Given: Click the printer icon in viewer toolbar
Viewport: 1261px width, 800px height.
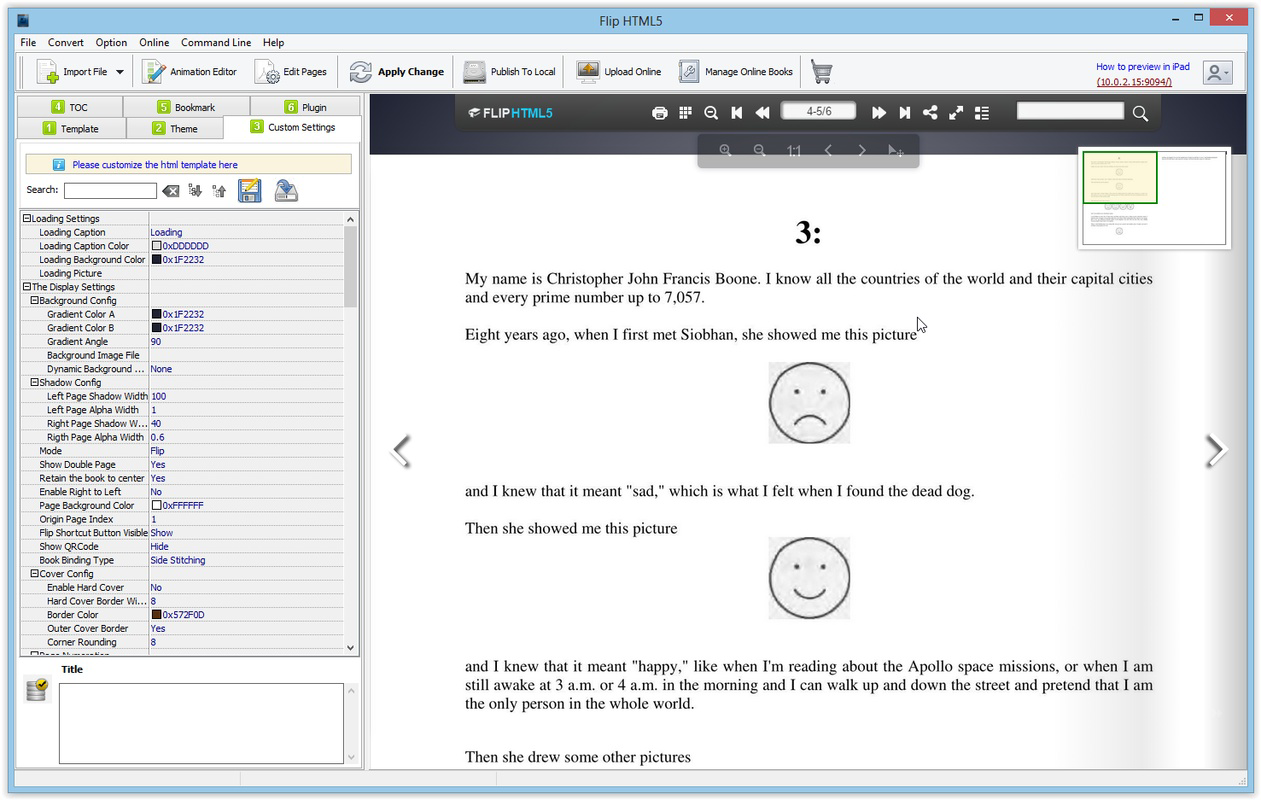Looking at the screenshot, I should [x=659, y=113].
